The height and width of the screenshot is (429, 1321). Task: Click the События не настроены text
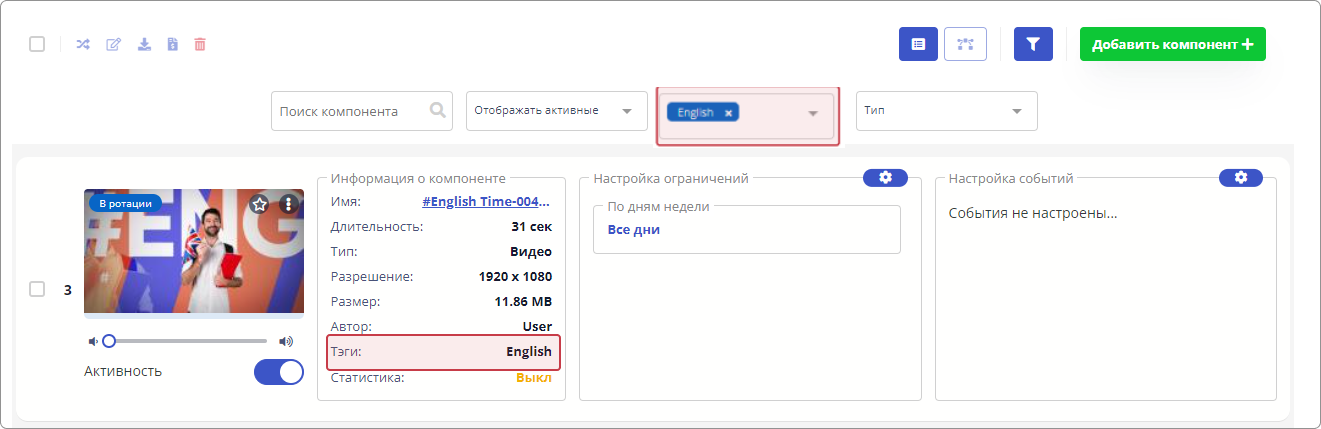[1033, 213]
